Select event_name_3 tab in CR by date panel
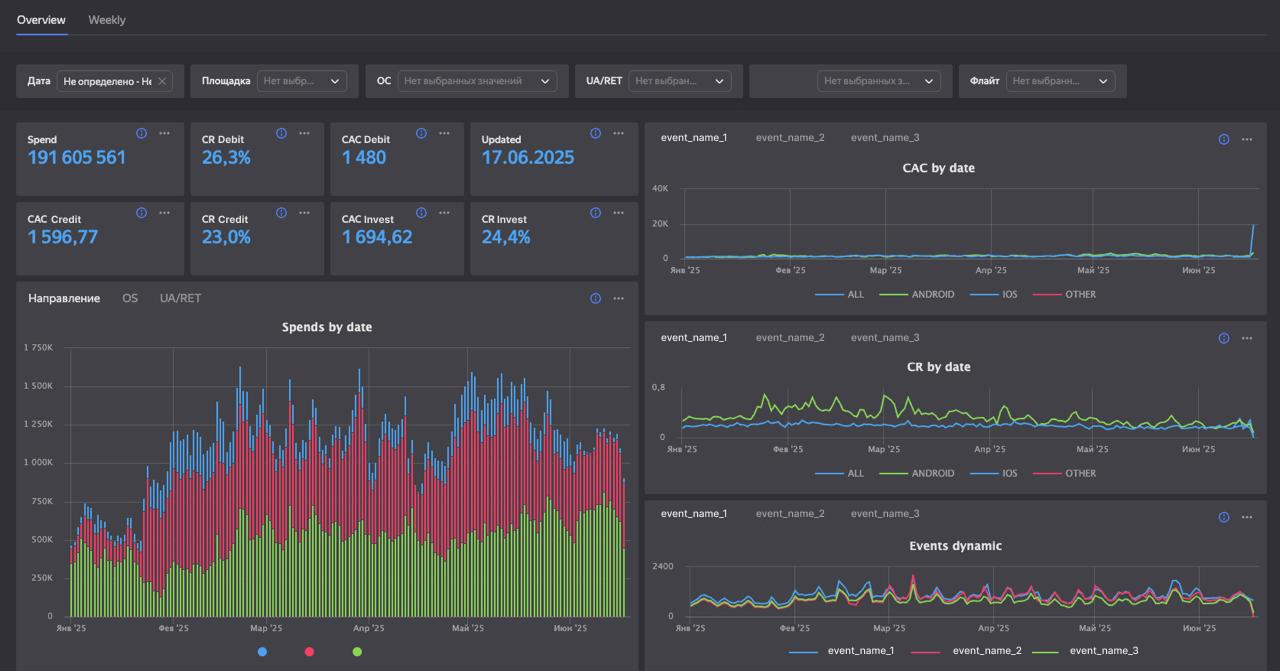Screen dimensions: 1280x671 tap(885, 338)
